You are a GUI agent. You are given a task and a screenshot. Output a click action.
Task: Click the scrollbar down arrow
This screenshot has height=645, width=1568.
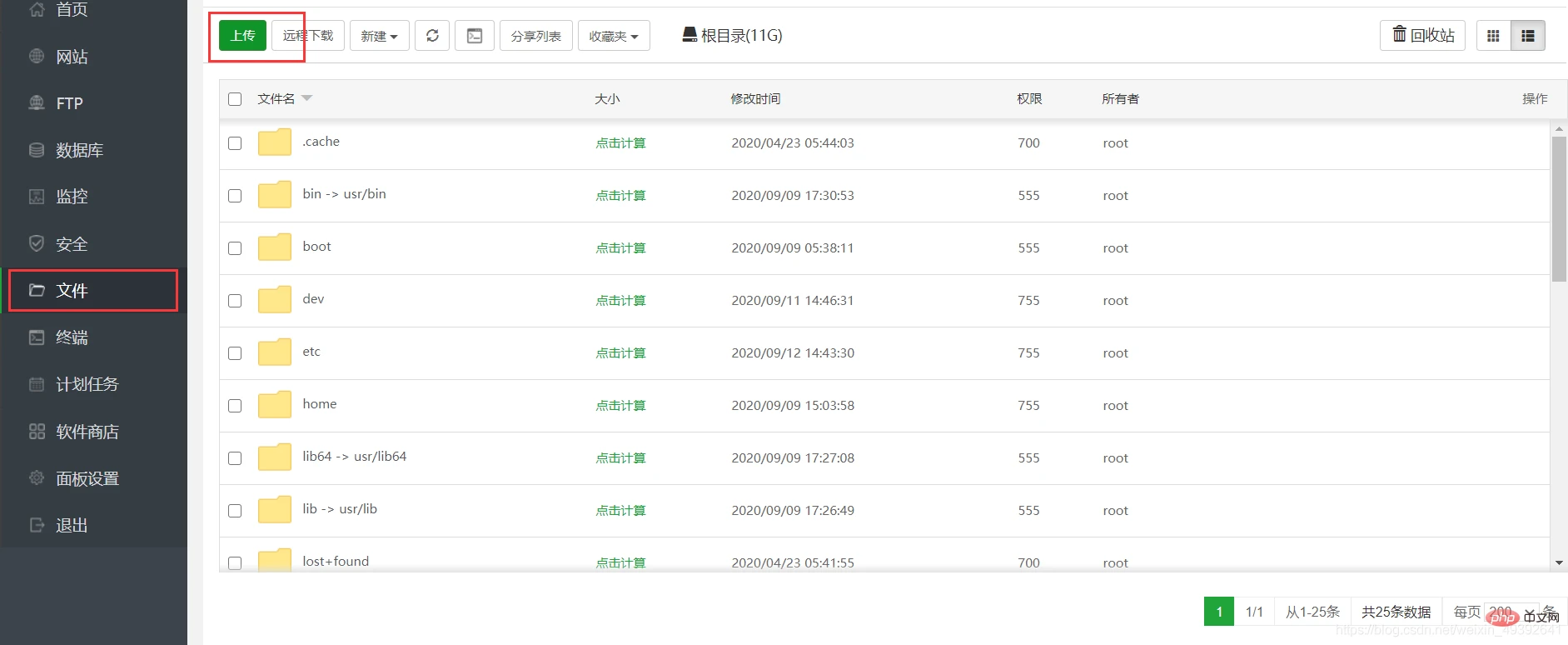(x=1559, y=563)
